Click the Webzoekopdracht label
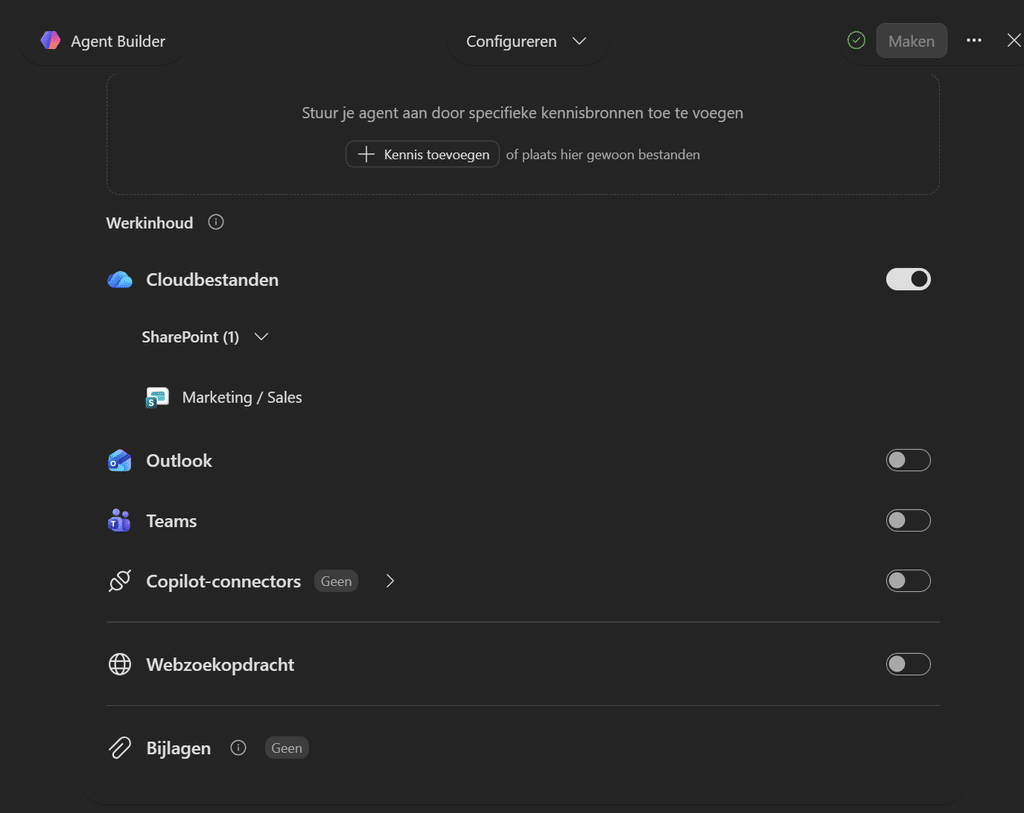Image resolution: width=1024 pixels, height=813 pixels. 220,664
